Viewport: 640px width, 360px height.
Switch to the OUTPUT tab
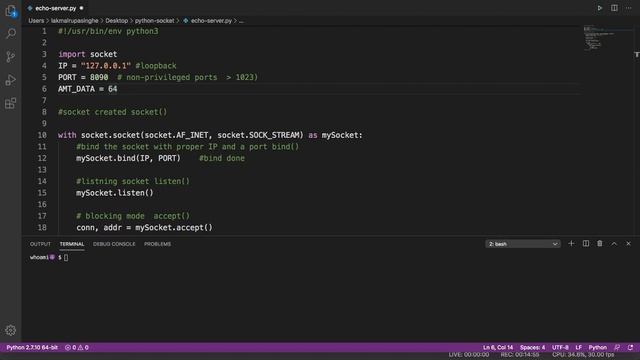pos(40,244)
